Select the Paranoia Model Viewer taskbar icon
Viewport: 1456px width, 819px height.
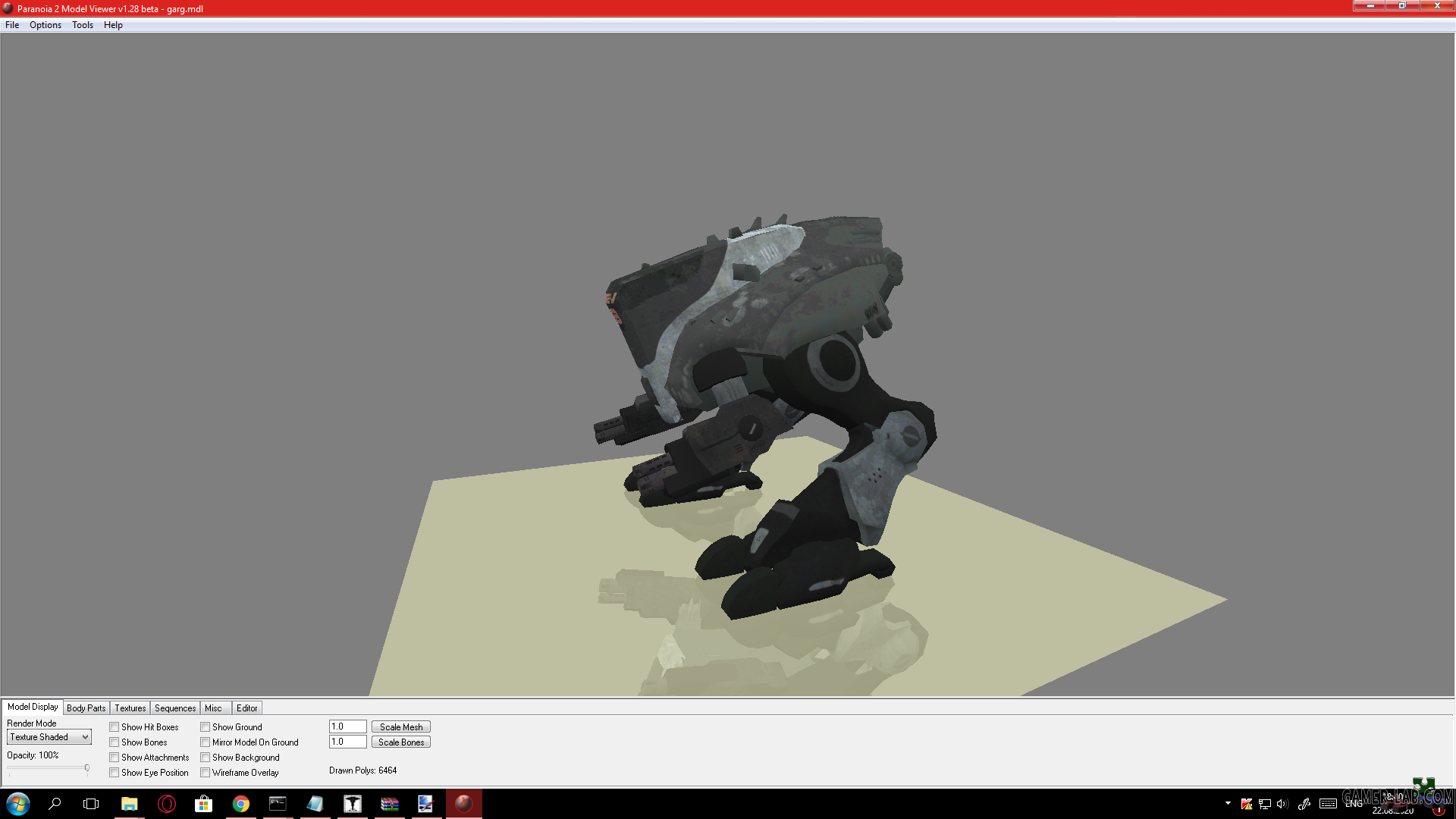coord(464,804)
